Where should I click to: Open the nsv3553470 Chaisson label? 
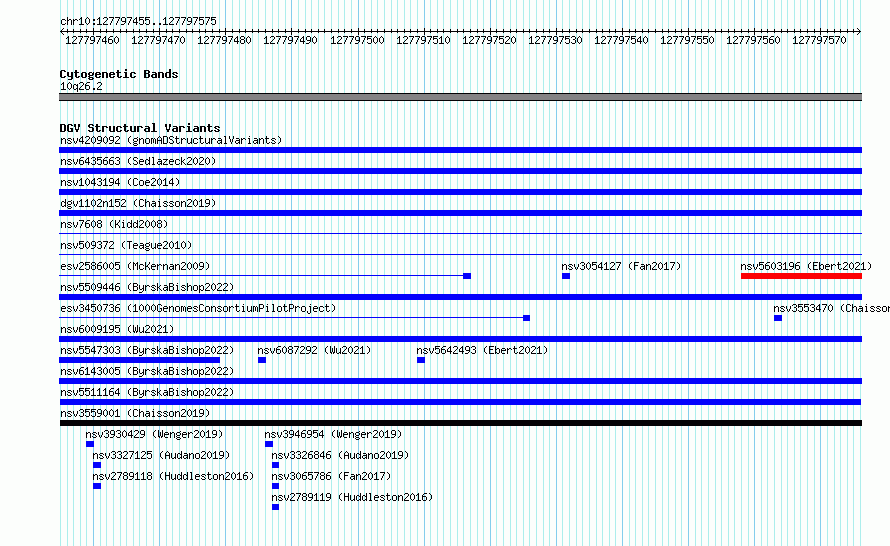coord(831,308)
